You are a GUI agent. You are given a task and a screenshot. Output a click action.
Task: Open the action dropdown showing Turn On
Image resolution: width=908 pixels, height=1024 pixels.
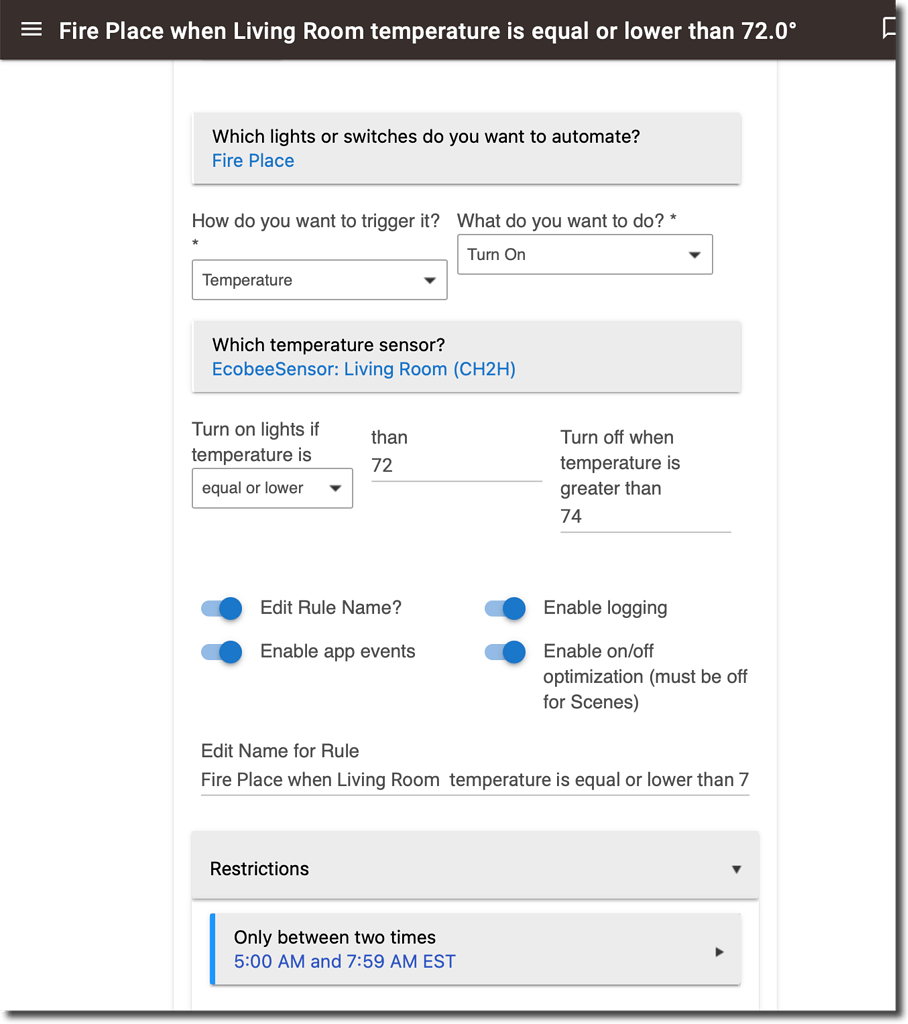584,254
